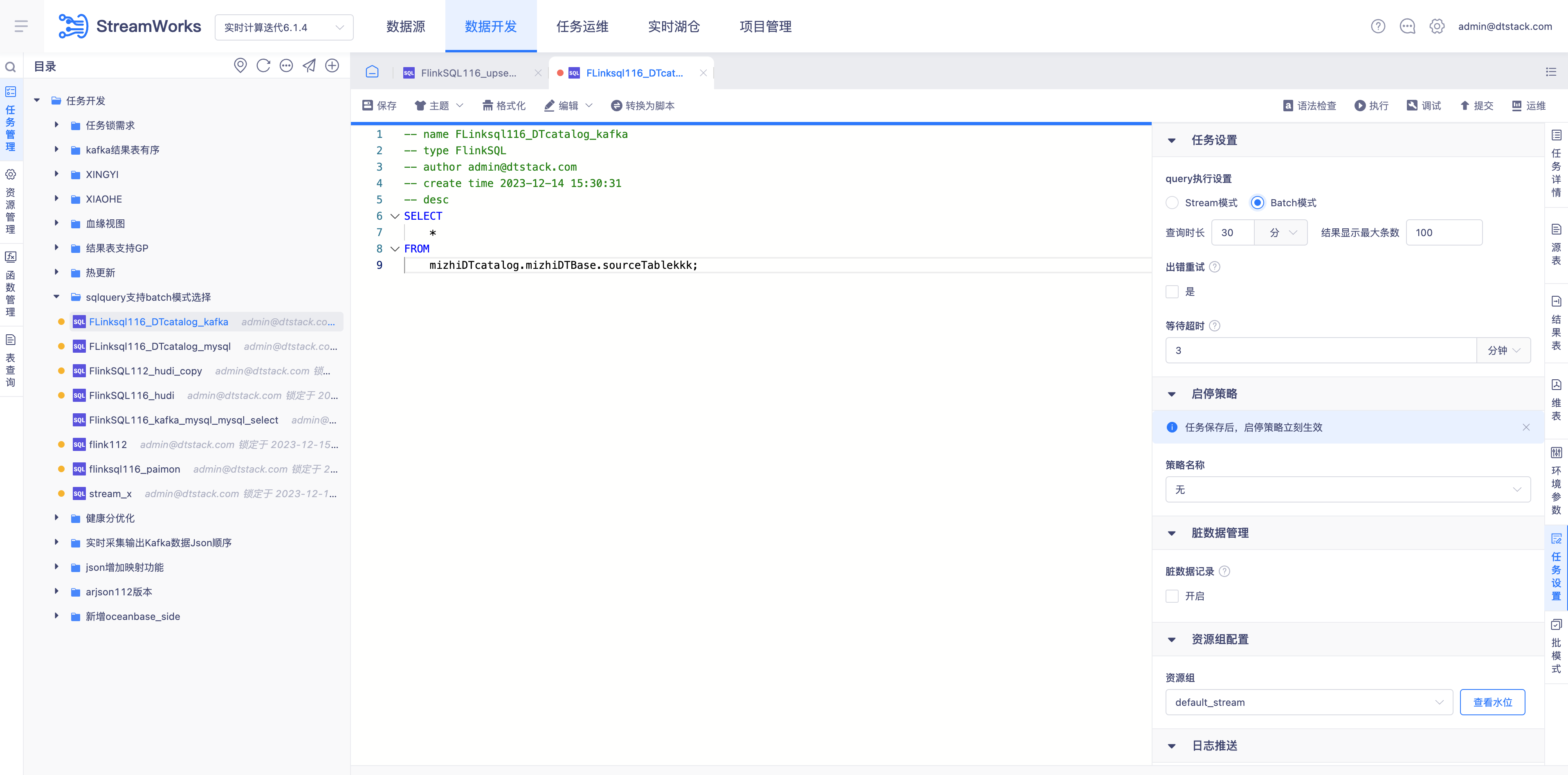Expand the 任务锁需求 folder
Viewport: 1568px width, 775px height.
[56, 125]
